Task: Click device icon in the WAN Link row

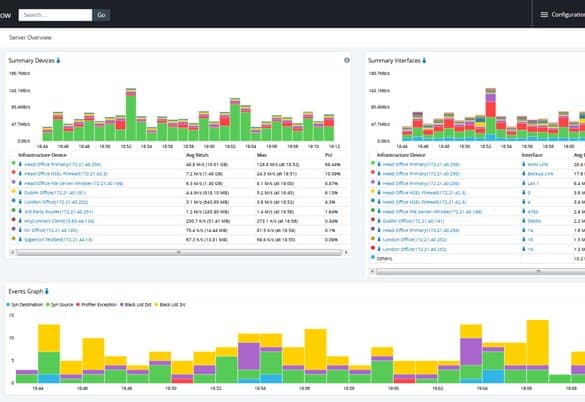Action: (379, 164)
